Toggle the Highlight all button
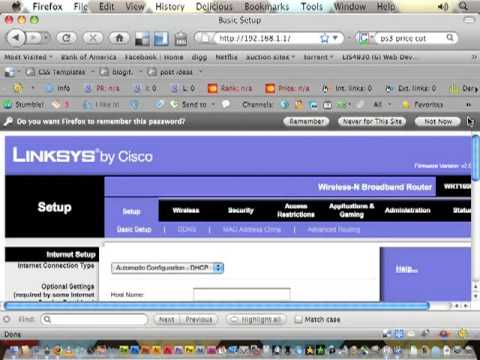The width and height of the screenshot is (480, 360). (x=256, y=319)
